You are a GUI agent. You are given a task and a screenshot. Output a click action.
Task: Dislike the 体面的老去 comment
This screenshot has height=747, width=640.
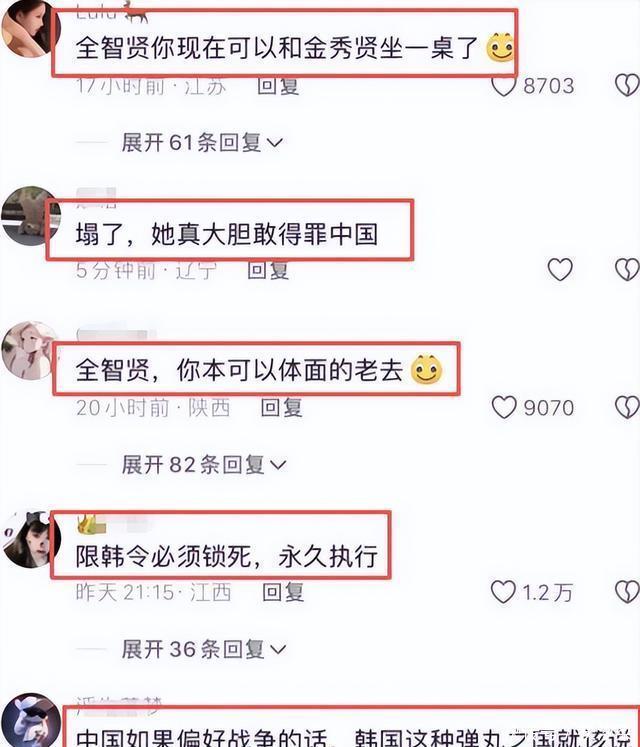coord(628,408)
